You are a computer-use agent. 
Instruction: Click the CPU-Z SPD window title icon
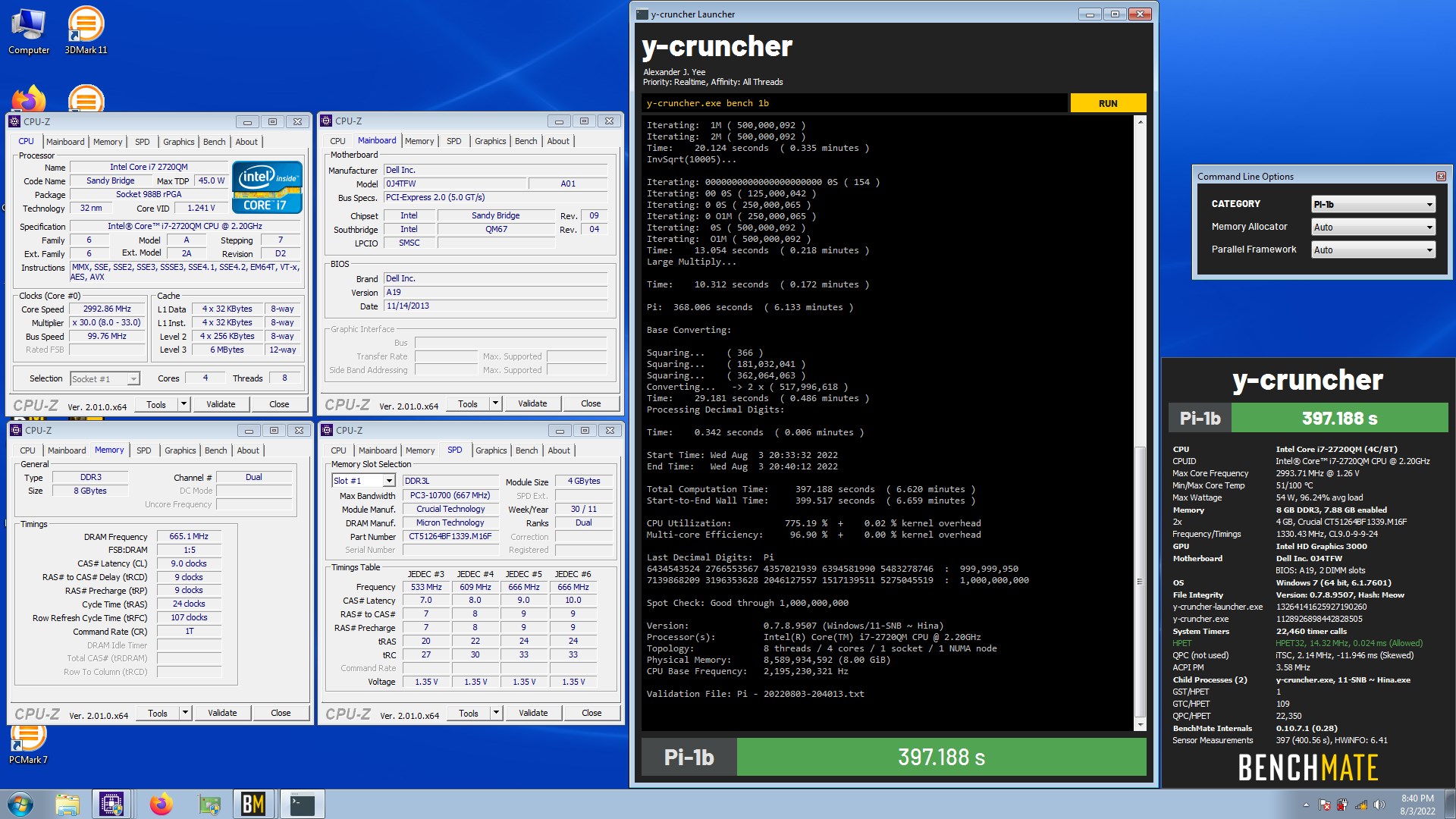point(328,430)
